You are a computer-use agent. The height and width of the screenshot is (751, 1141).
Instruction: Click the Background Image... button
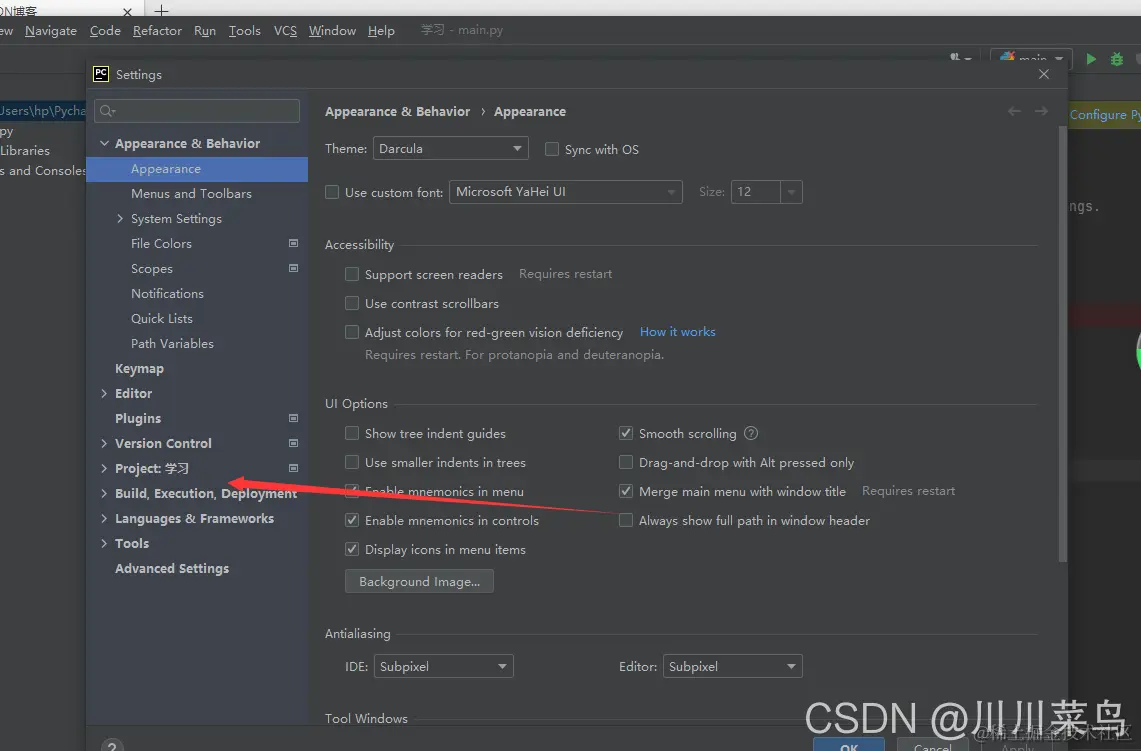point(419,581)
